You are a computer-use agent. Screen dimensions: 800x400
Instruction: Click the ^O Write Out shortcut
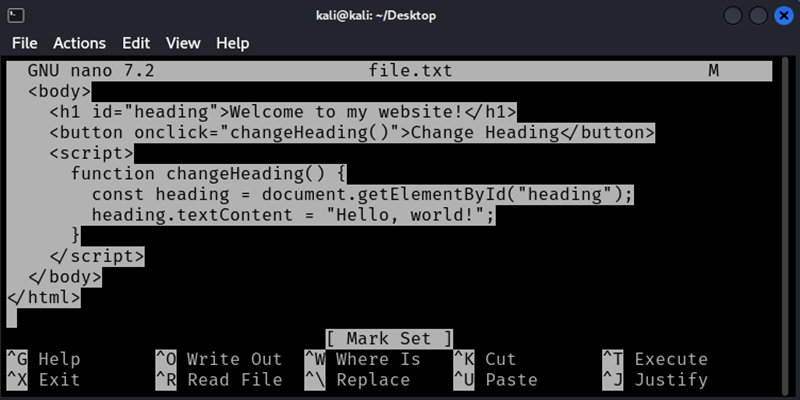coord(219,359)
